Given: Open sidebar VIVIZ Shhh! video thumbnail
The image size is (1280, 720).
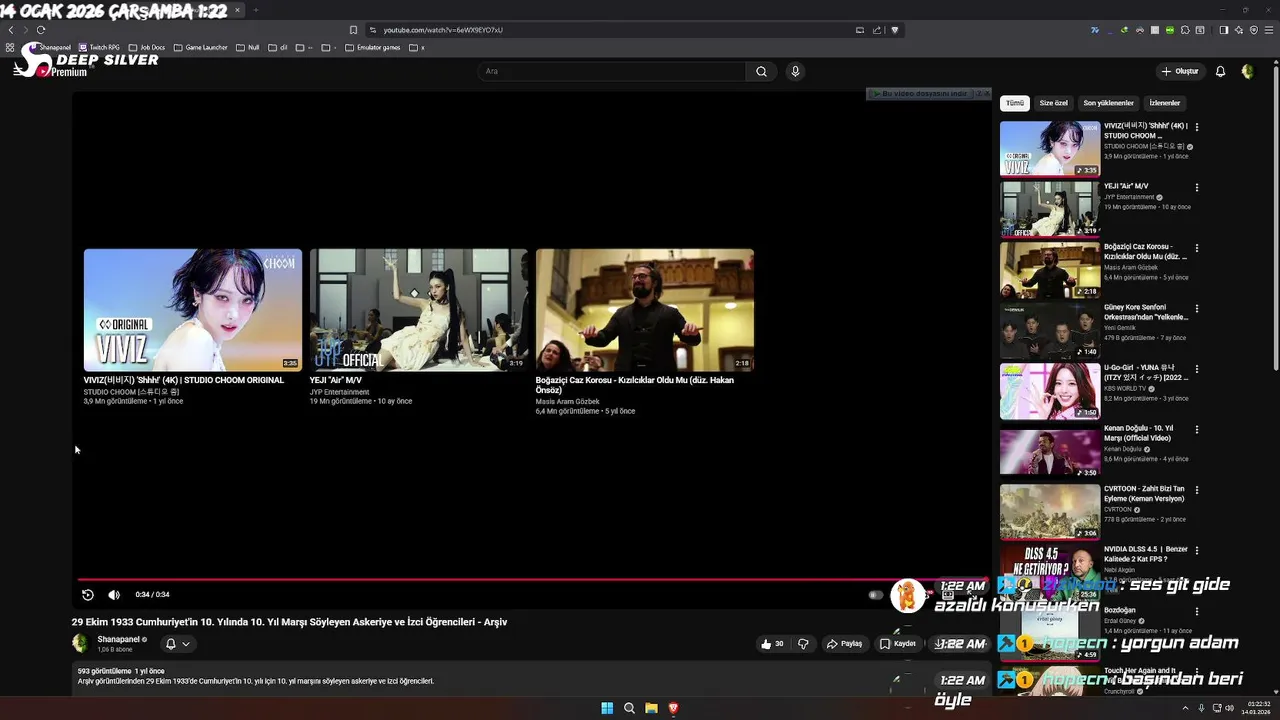Looking at the screenshot, I should click(1050, 149).
